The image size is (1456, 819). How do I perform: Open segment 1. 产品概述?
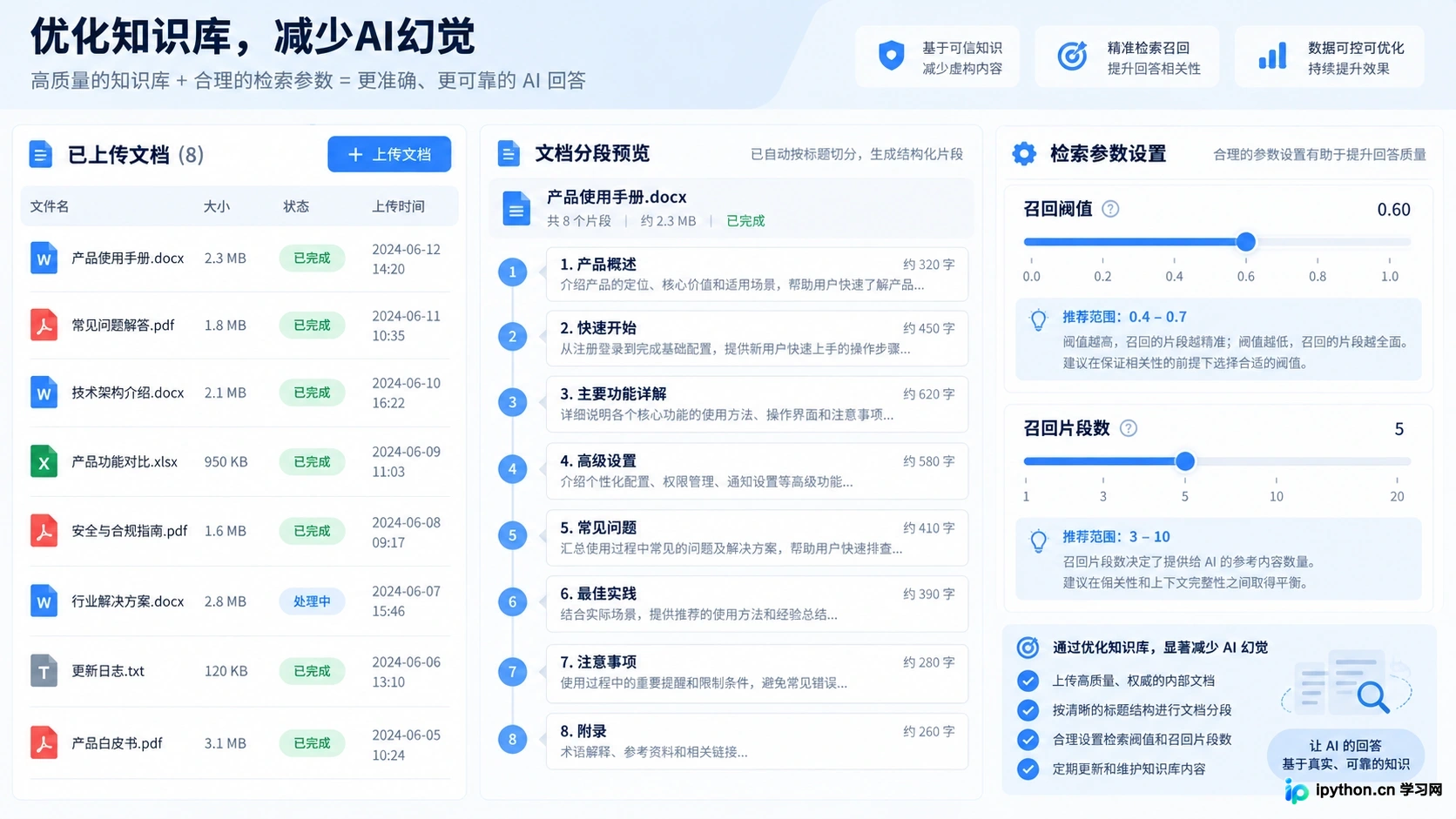[x=757, y=274]
